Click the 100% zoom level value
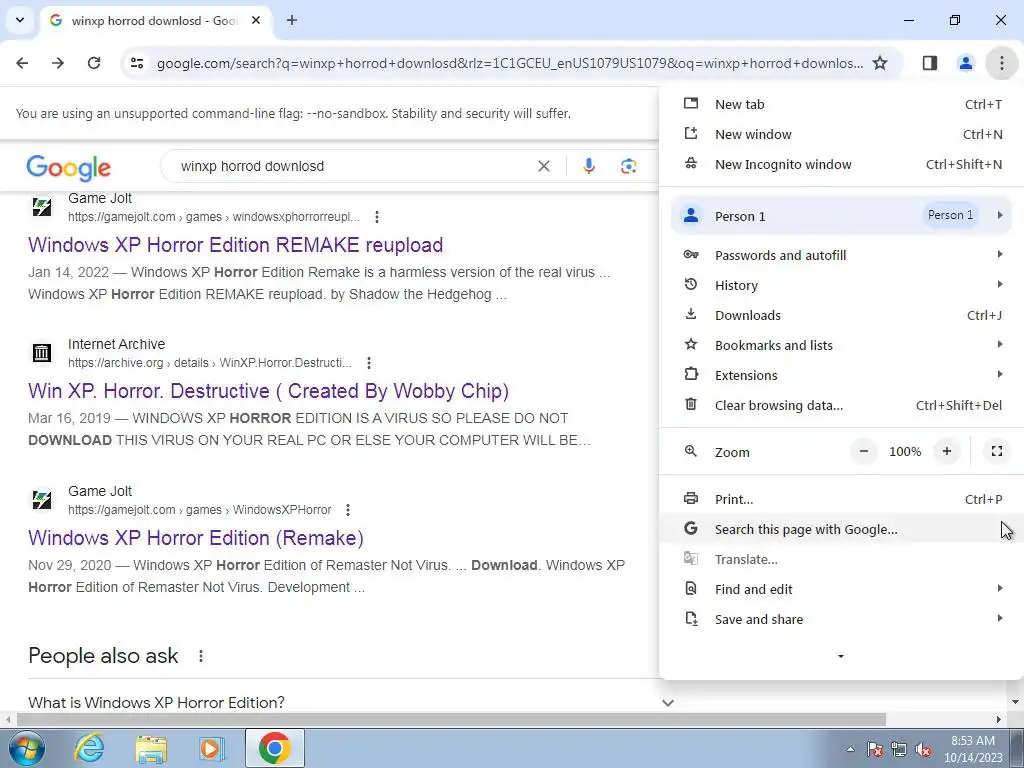1024x768 pixels. pos(905,451)
